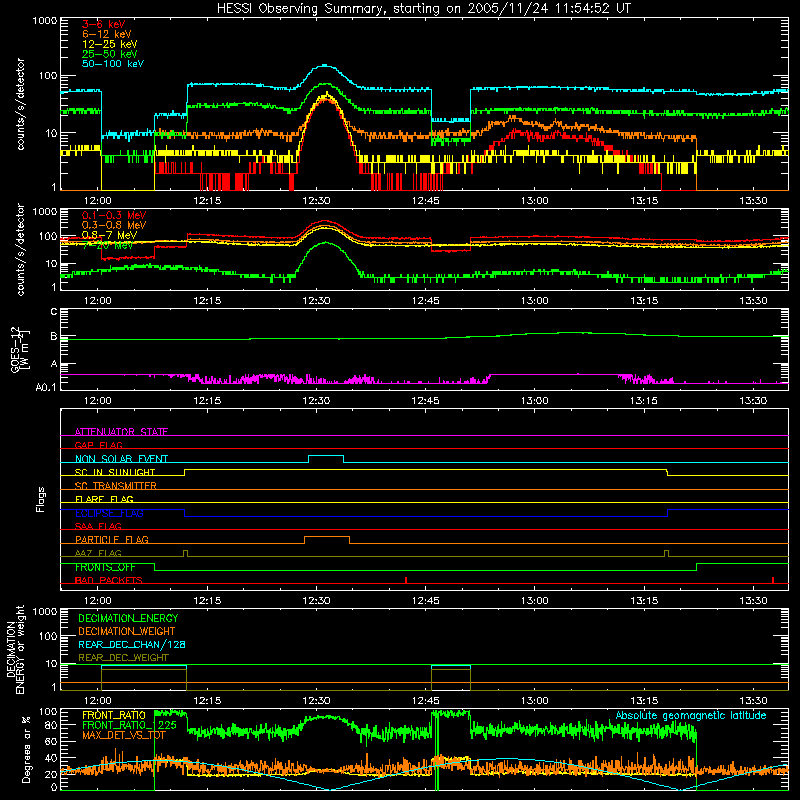Screen dimensions: 800x800
Task: Click the REAR_DEC_WEIGHT legend label
Action: pyautogui.click(x=123, y=658)
